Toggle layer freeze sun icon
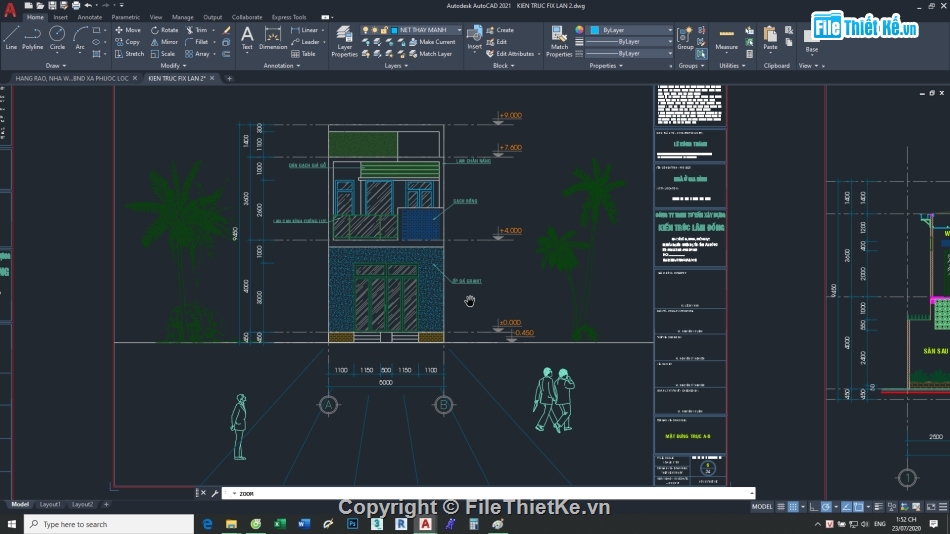 [374, 30]
